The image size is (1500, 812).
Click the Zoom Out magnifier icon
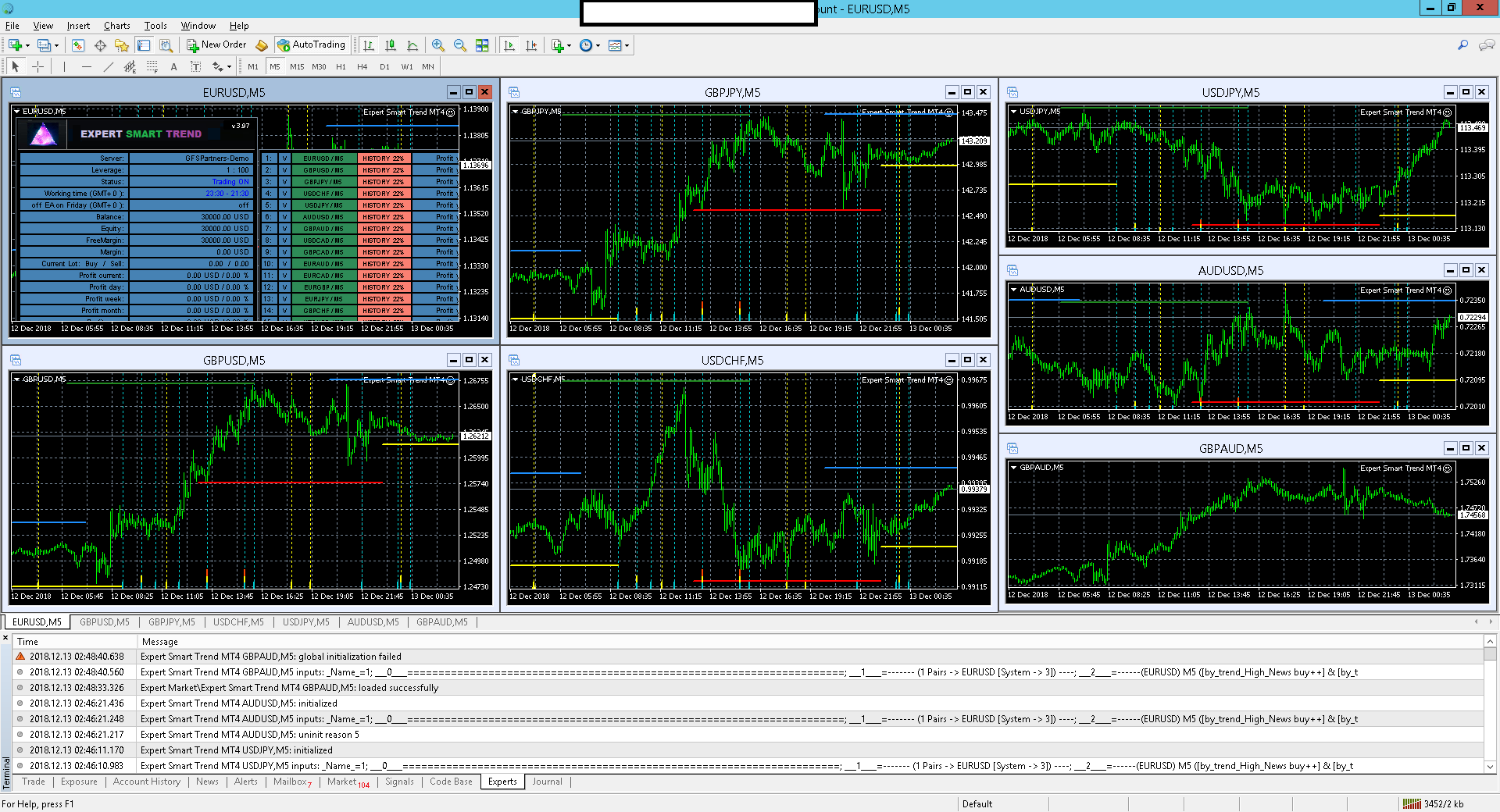tap(460, 45)
